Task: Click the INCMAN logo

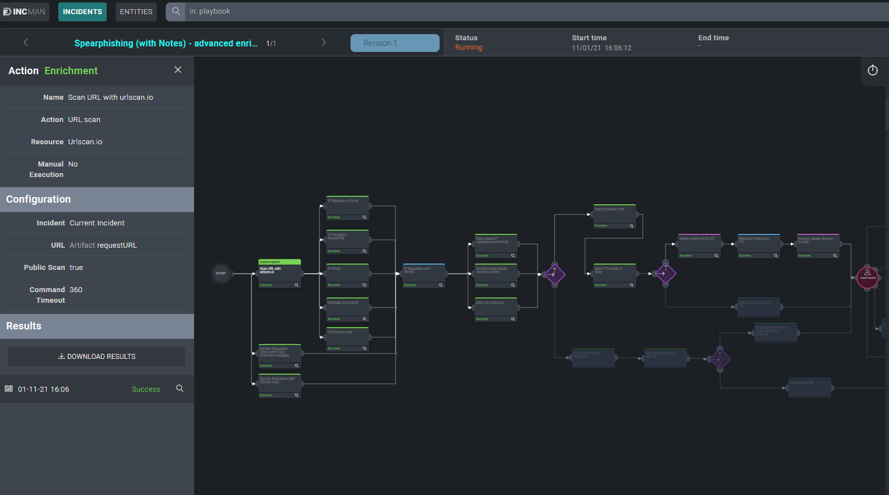Action: point(25,12)
